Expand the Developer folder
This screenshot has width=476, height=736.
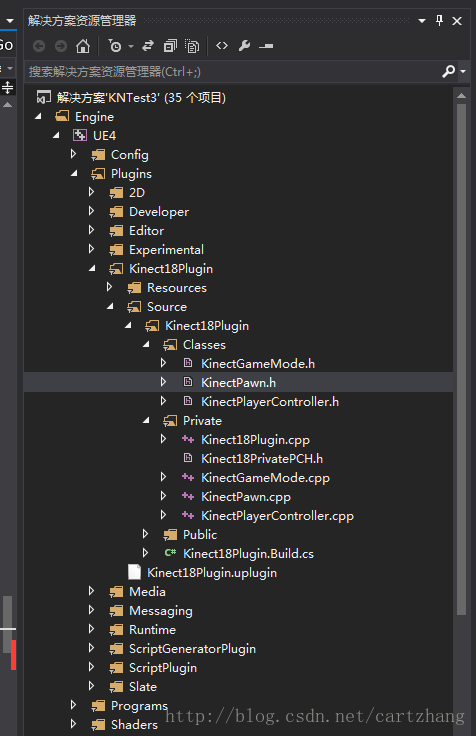[x=92, y=211]
